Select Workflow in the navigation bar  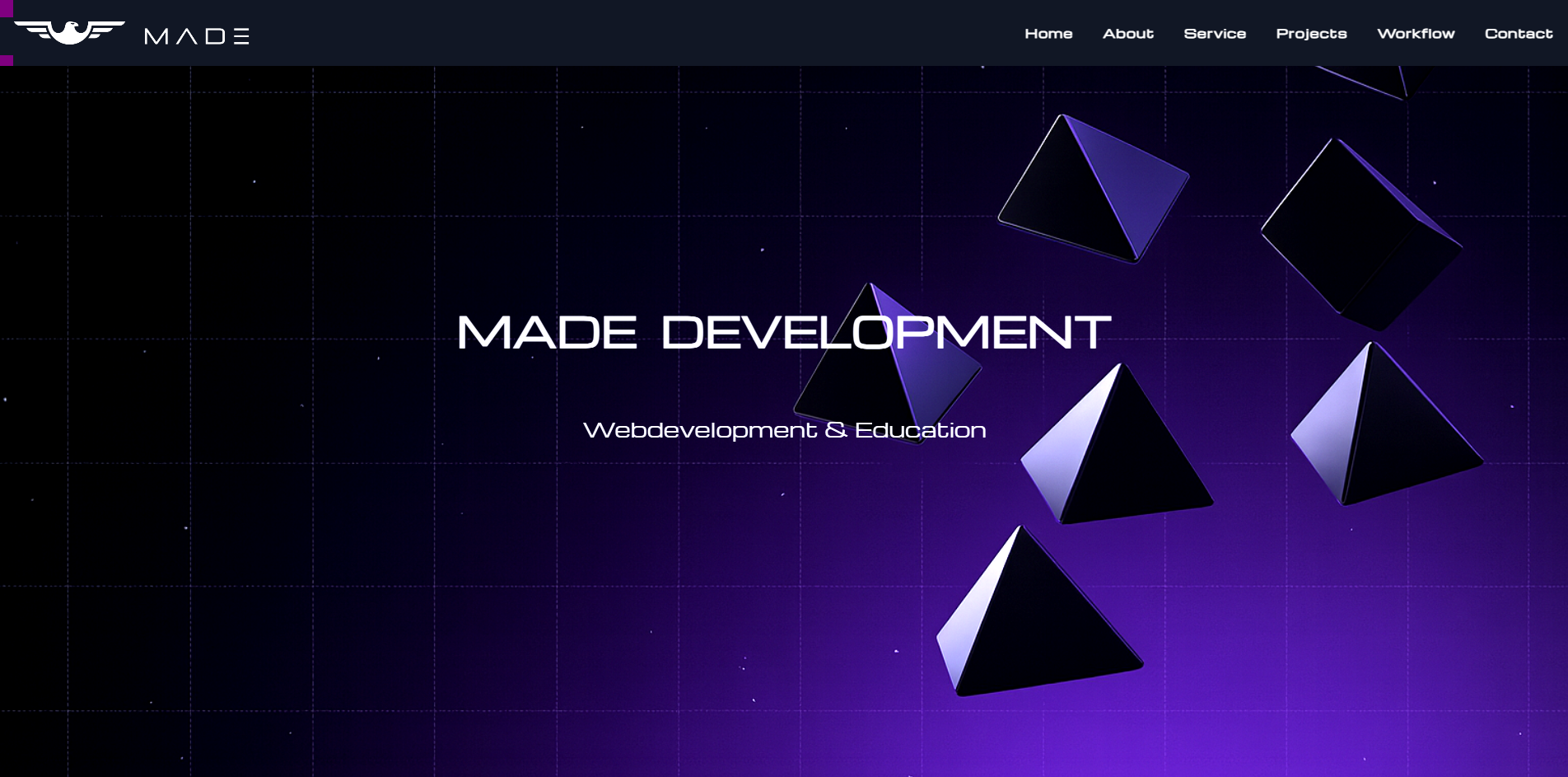click(x=1416, y=34)
